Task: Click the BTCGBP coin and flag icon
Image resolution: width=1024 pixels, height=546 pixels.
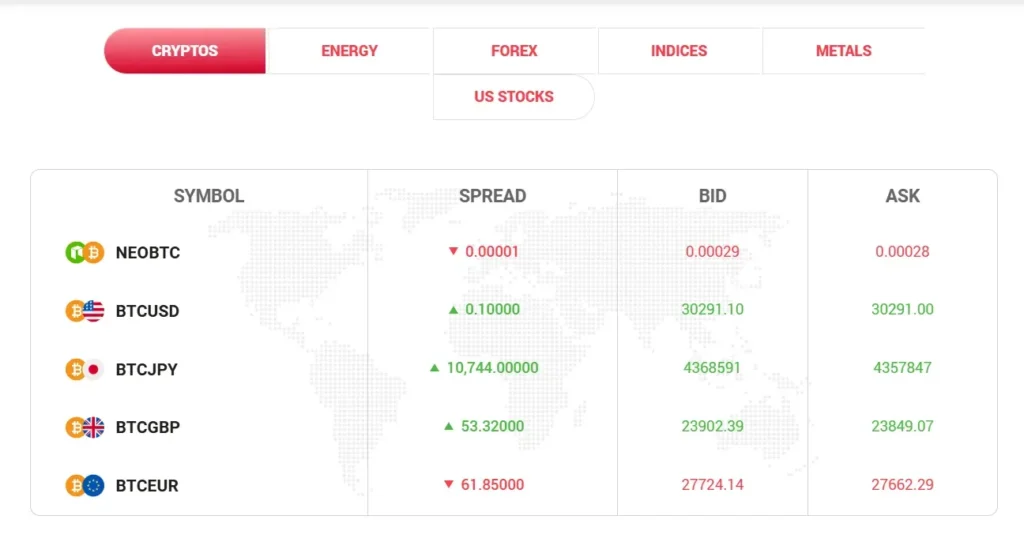Action: tap(85, 427)
